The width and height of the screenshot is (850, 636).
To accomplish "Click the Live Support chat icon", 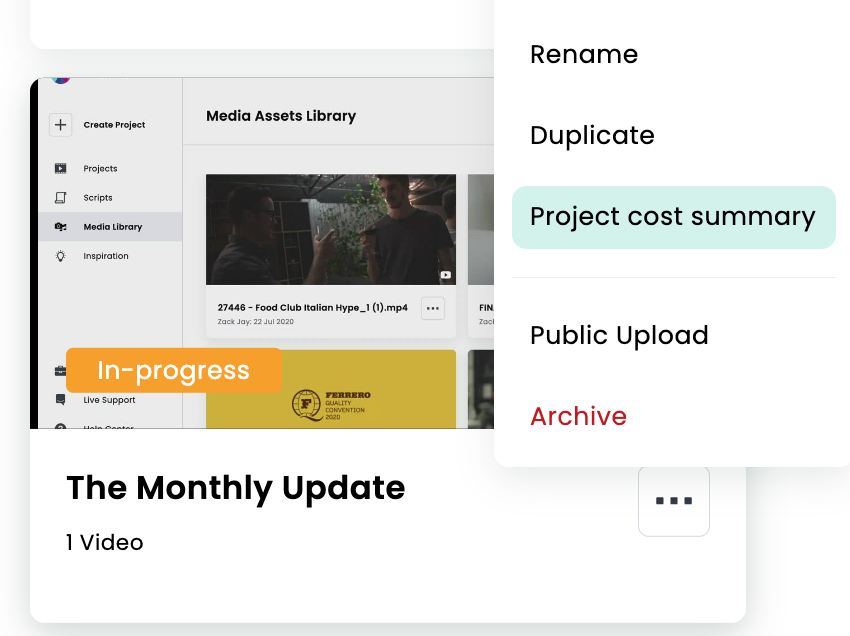I will pyautogui.click(x=60, y=400).
